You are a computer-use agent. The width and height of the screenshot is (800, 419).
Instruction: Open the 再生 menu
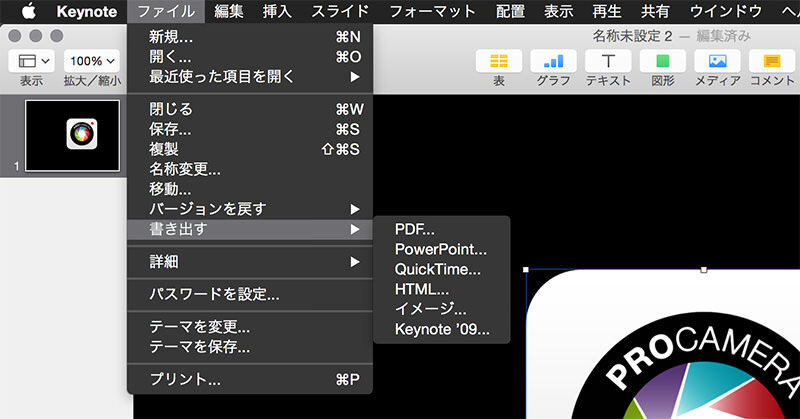coord(607,11)
